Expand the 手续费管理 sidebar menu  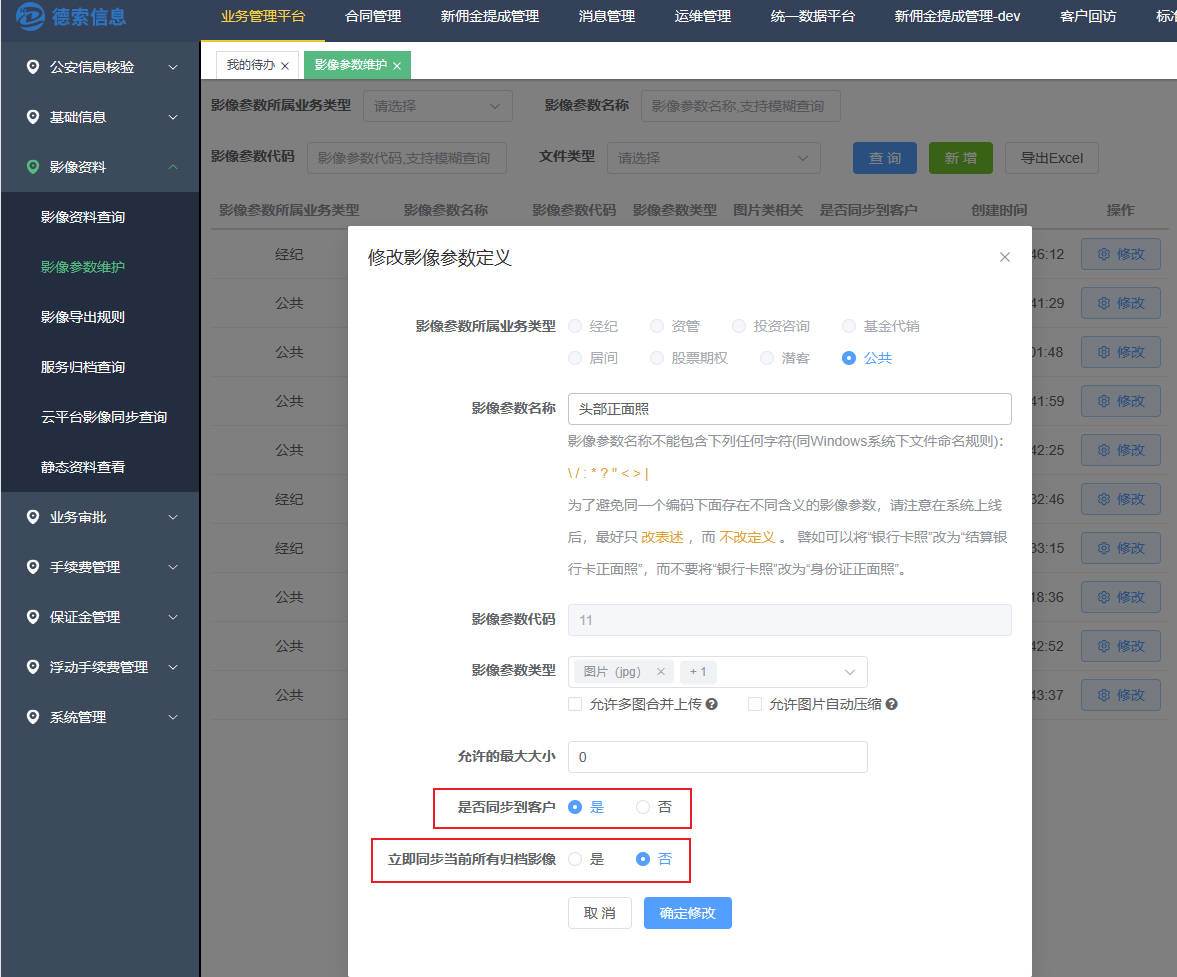(x=173, y=567)
